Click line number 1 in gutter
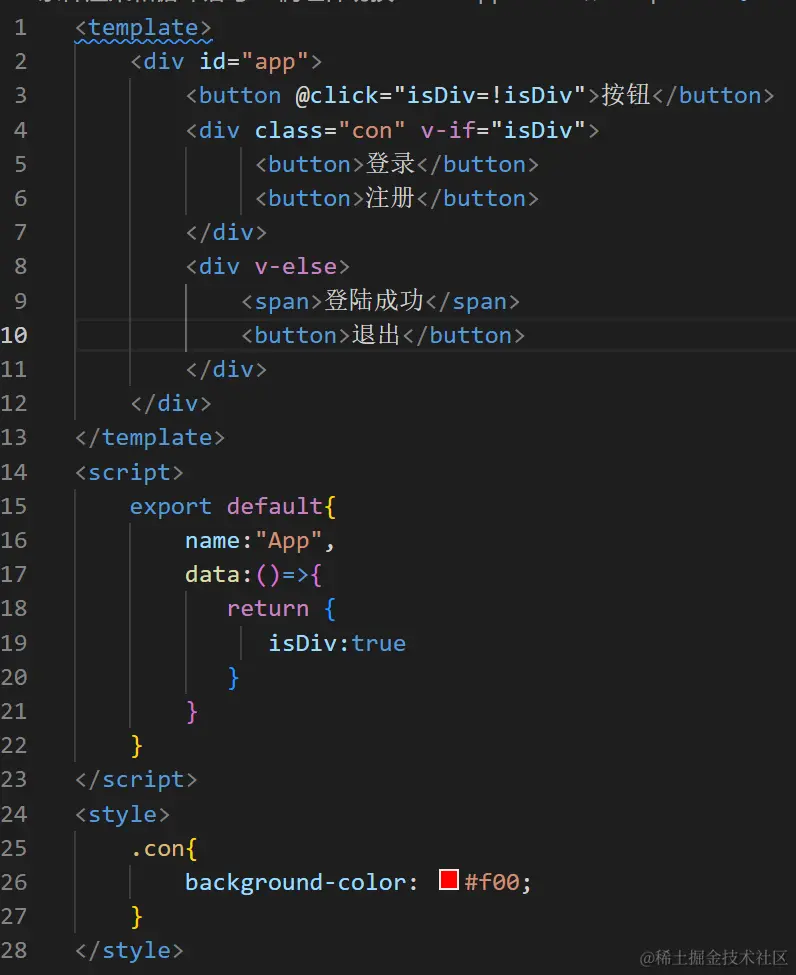Image resolution: width=796 pixels, height=975 pixels. click(x=21, y=27)
